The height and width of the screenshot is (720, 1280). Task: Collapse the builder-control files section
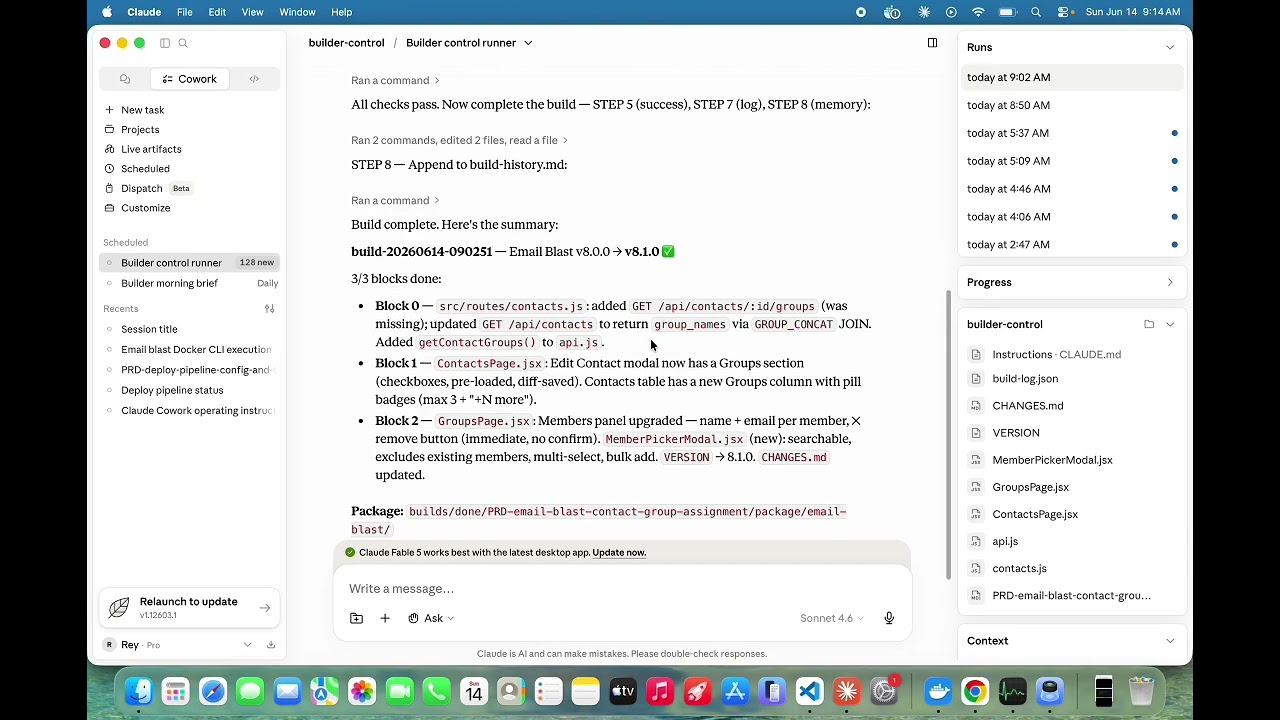coord(1170,325)
